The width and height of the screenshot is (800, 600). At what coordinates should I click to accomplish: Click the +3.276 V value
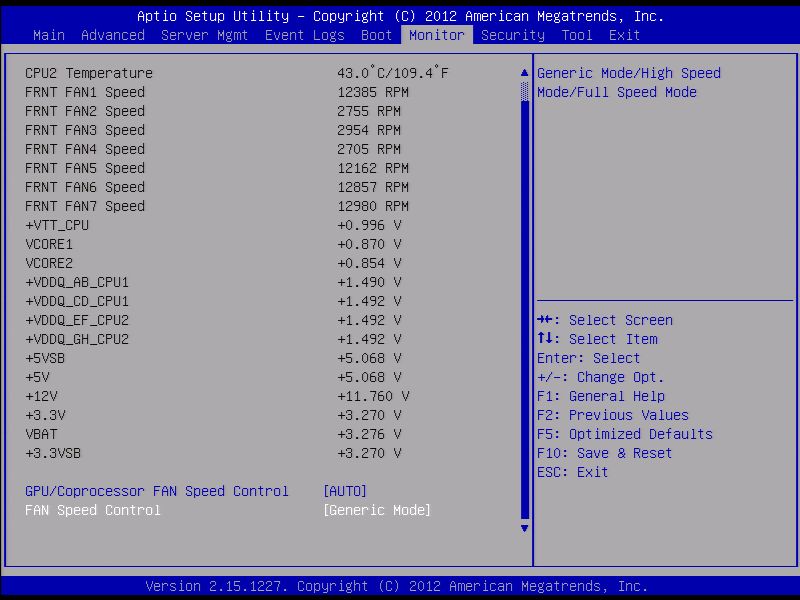[x=369, y=434]
